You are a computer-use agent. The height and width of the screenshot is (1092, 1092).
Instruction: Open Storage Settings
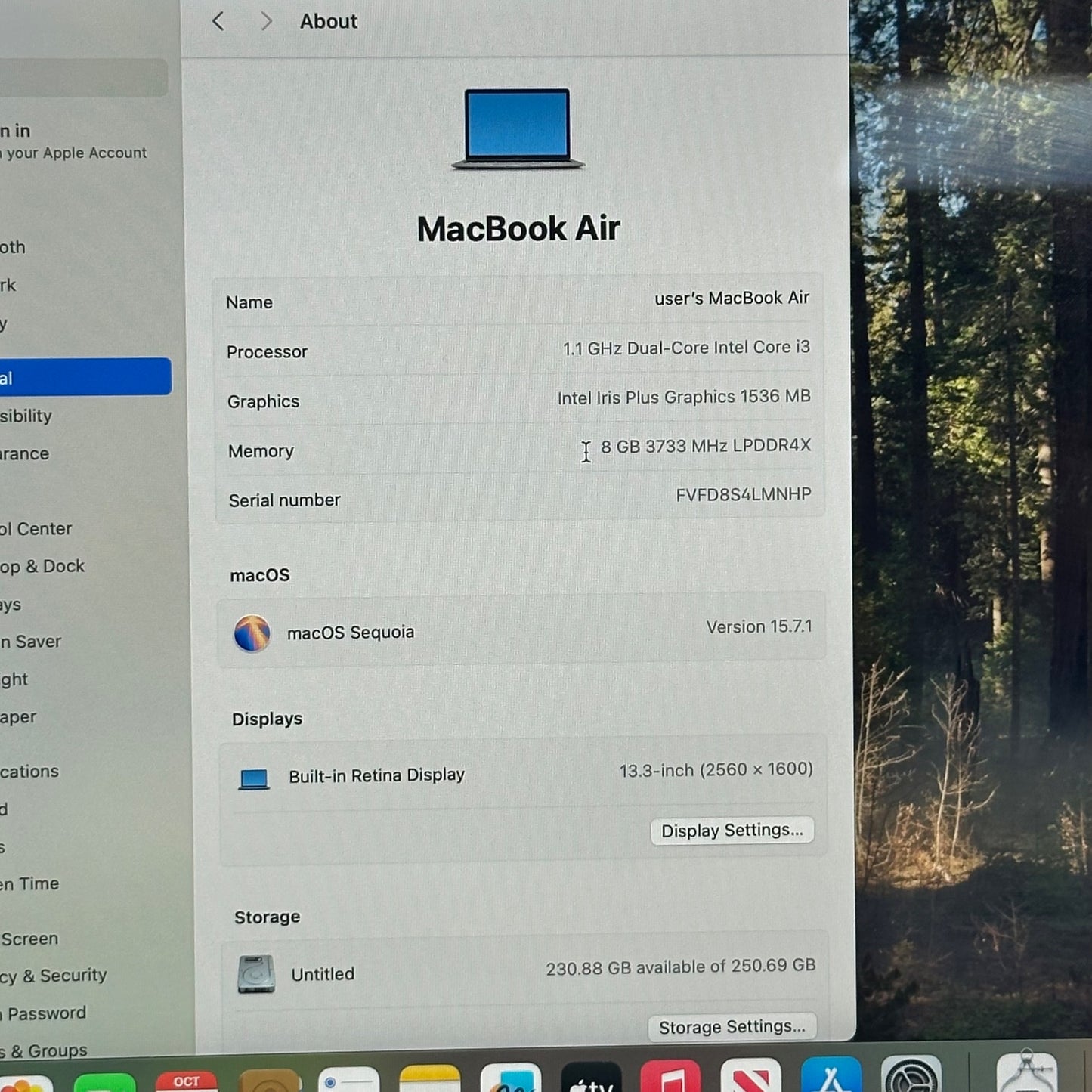coord(732,1027)
